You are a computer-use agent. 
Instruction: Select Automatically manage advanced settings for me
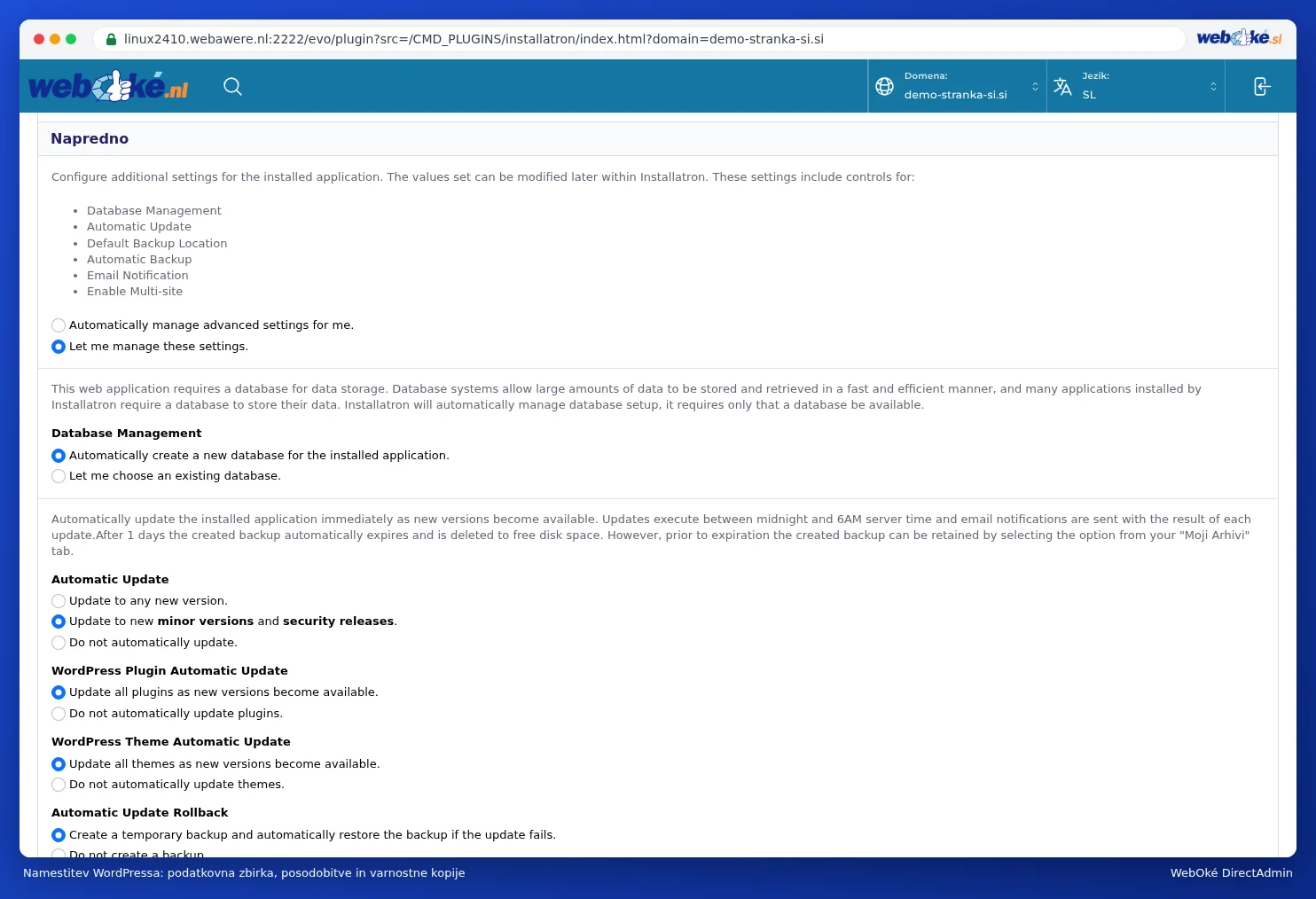(x=59, y=325)
